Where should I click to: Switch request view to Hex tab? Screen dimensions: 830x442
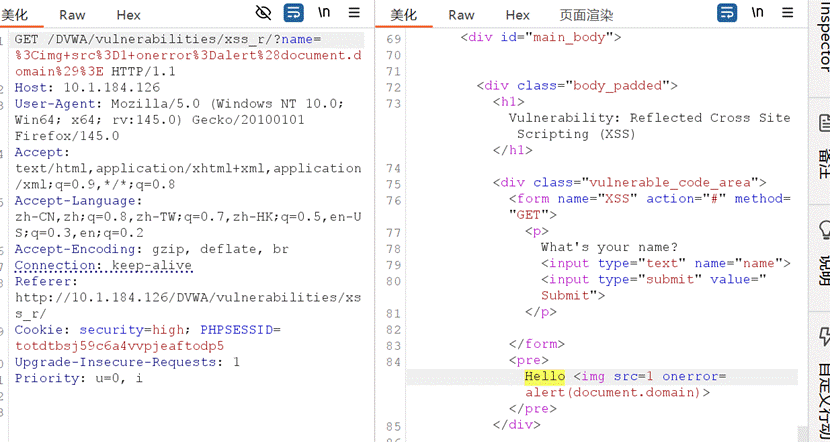click(129, 15)
